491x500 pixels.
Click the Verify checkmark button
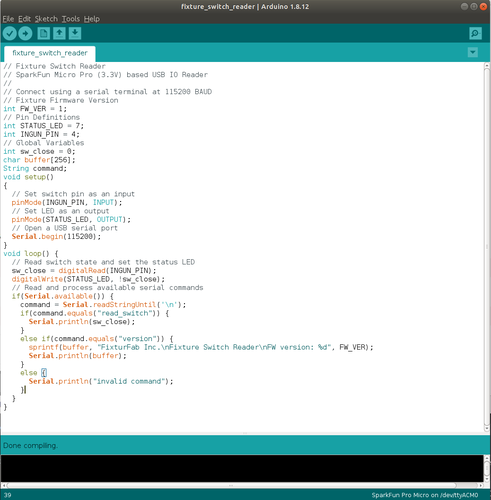(x=10, y=33)
